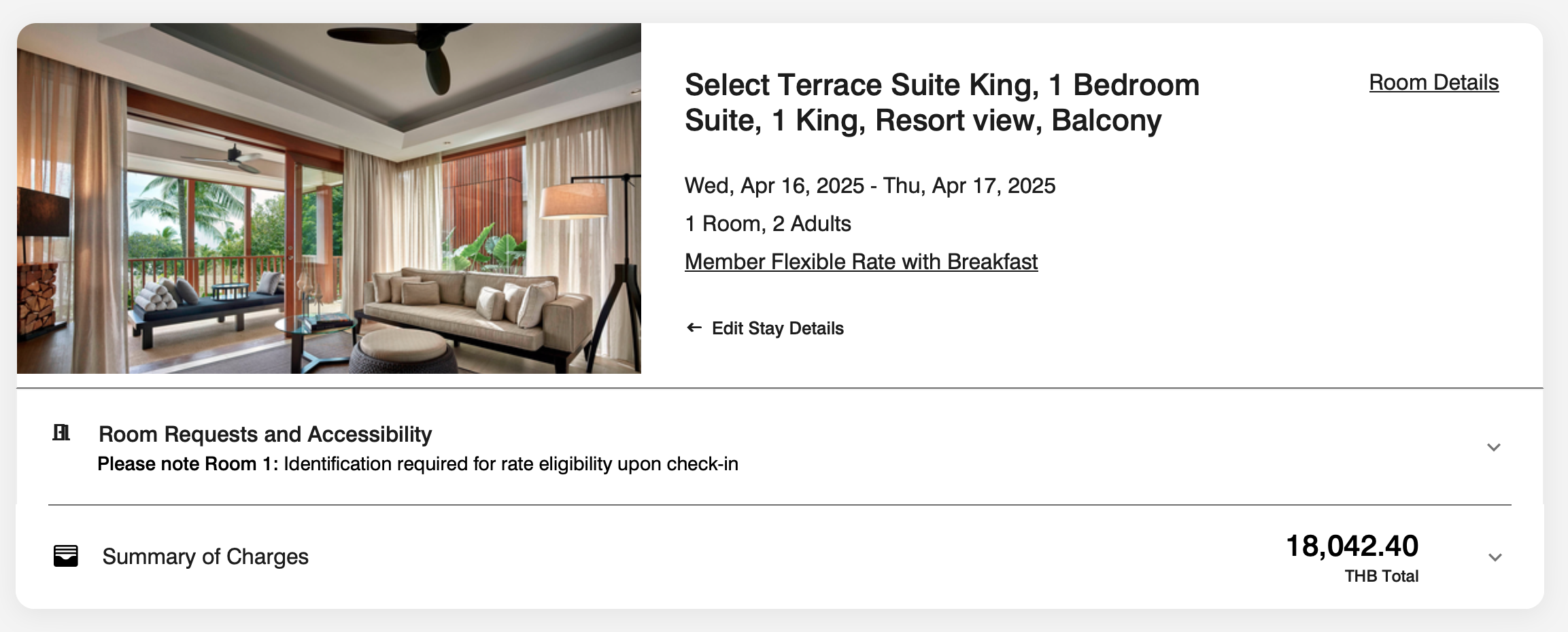Image resolution: width=1568 pixels, height=632 pixels.
Task: Click the card icon beside Summary of Charges
Action: [66, 556]
